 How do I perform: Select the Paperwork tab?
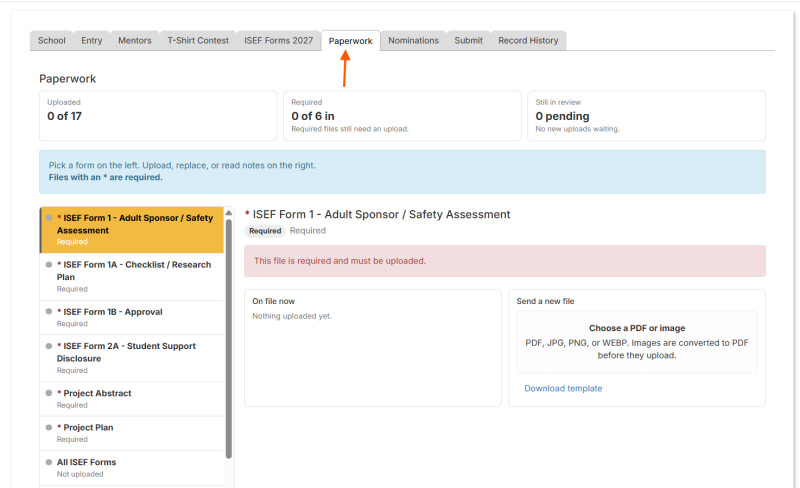(351, 41)
